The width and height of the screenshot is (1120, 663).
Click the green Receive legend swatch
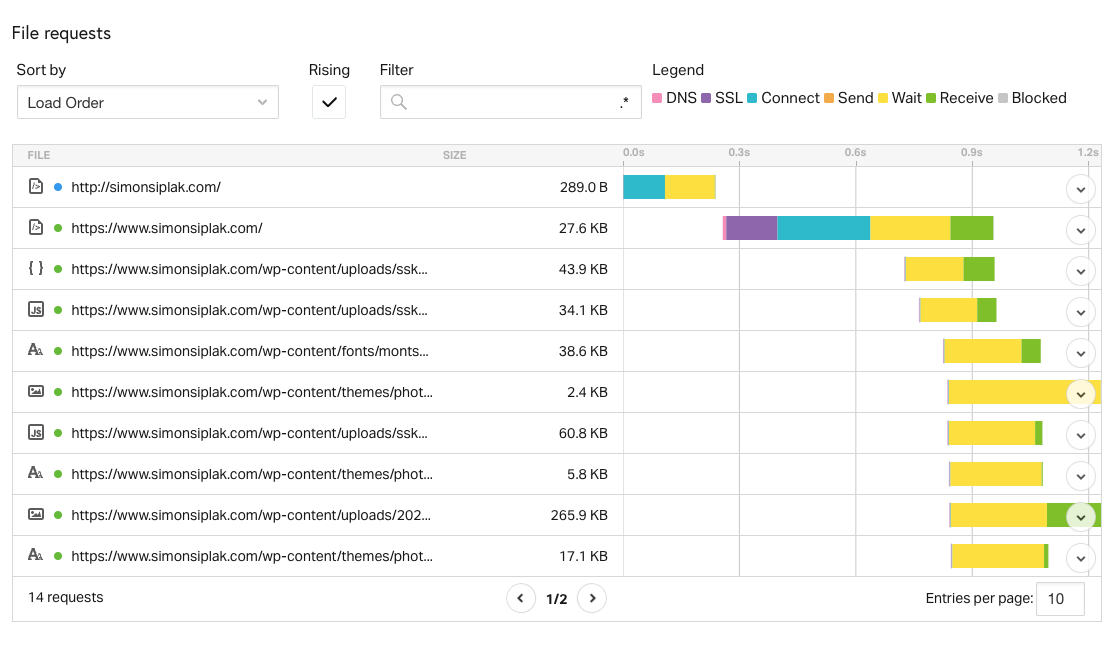click(931, 98)
